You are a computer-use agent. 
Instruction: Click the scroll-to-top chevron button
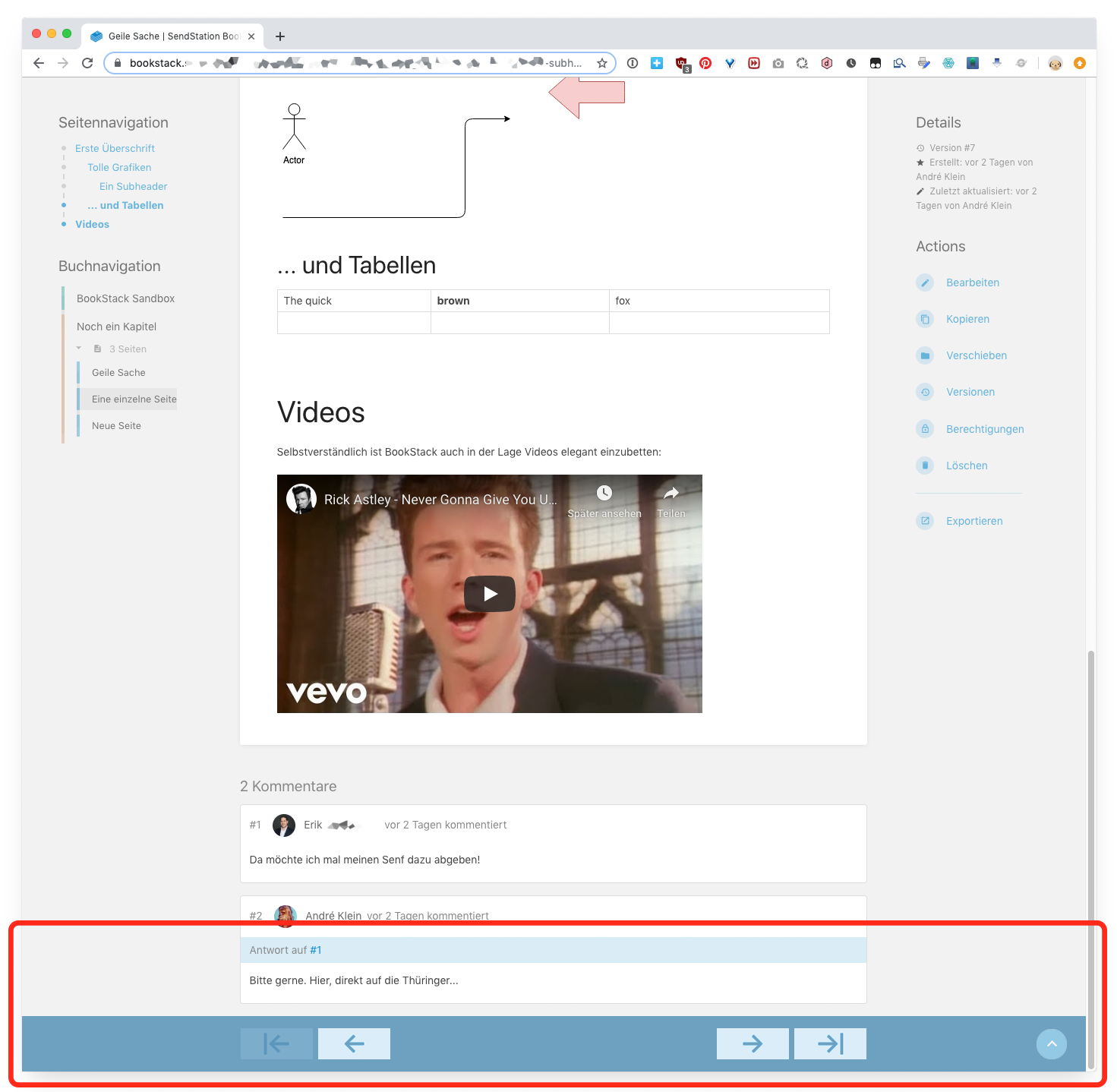(x=1052, y=1044)
